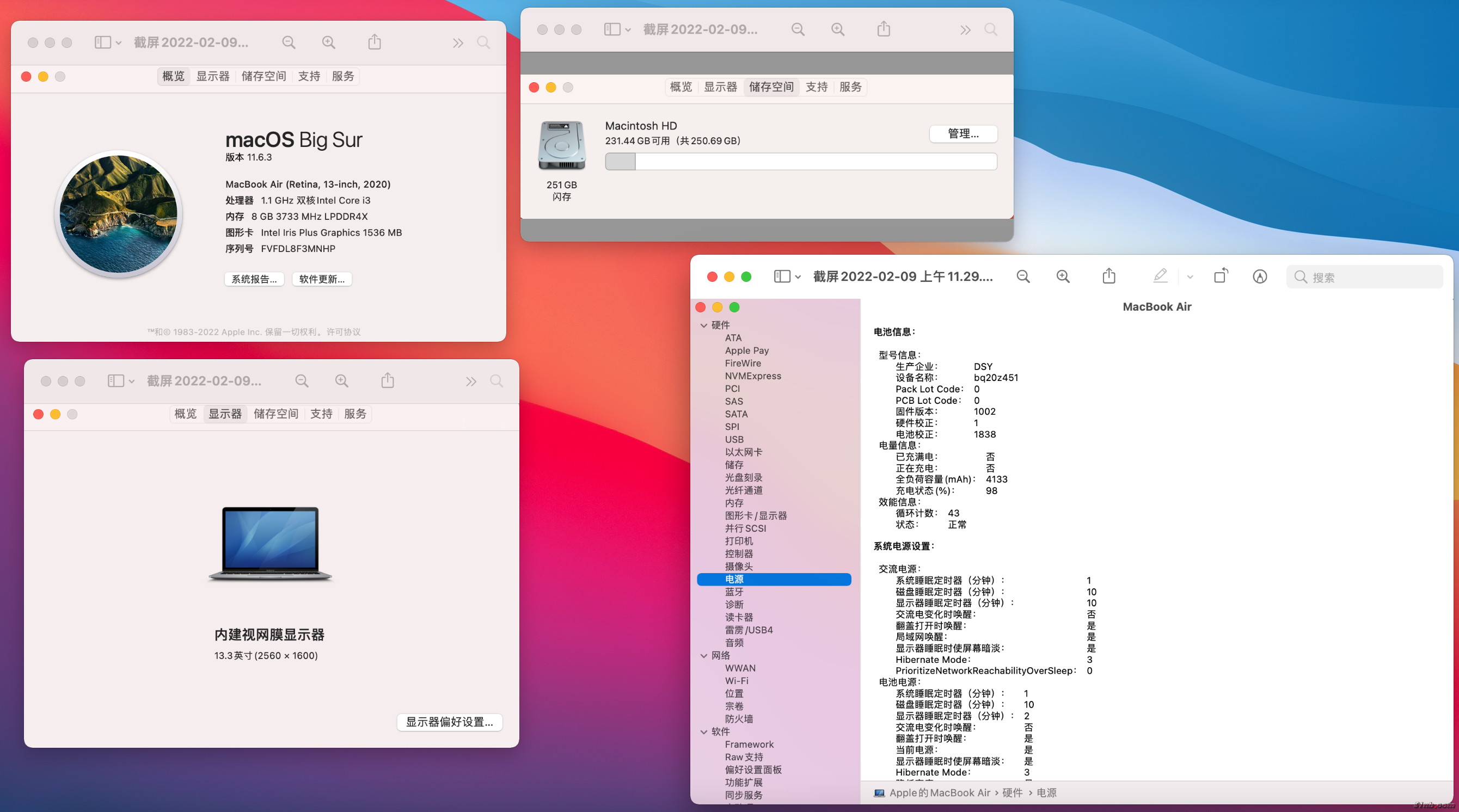The width and height of the screenshot is (1459, 812).
Task: Click the rotate image icon
Action: [x=1221, y=276]
